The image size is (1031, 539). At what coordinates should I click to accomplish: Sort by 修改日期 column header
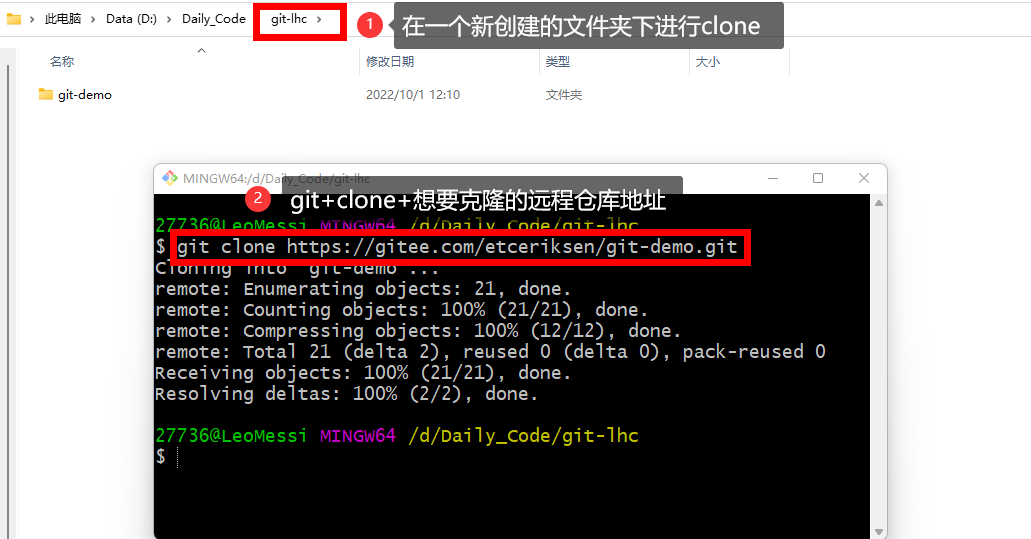point(390,62)
